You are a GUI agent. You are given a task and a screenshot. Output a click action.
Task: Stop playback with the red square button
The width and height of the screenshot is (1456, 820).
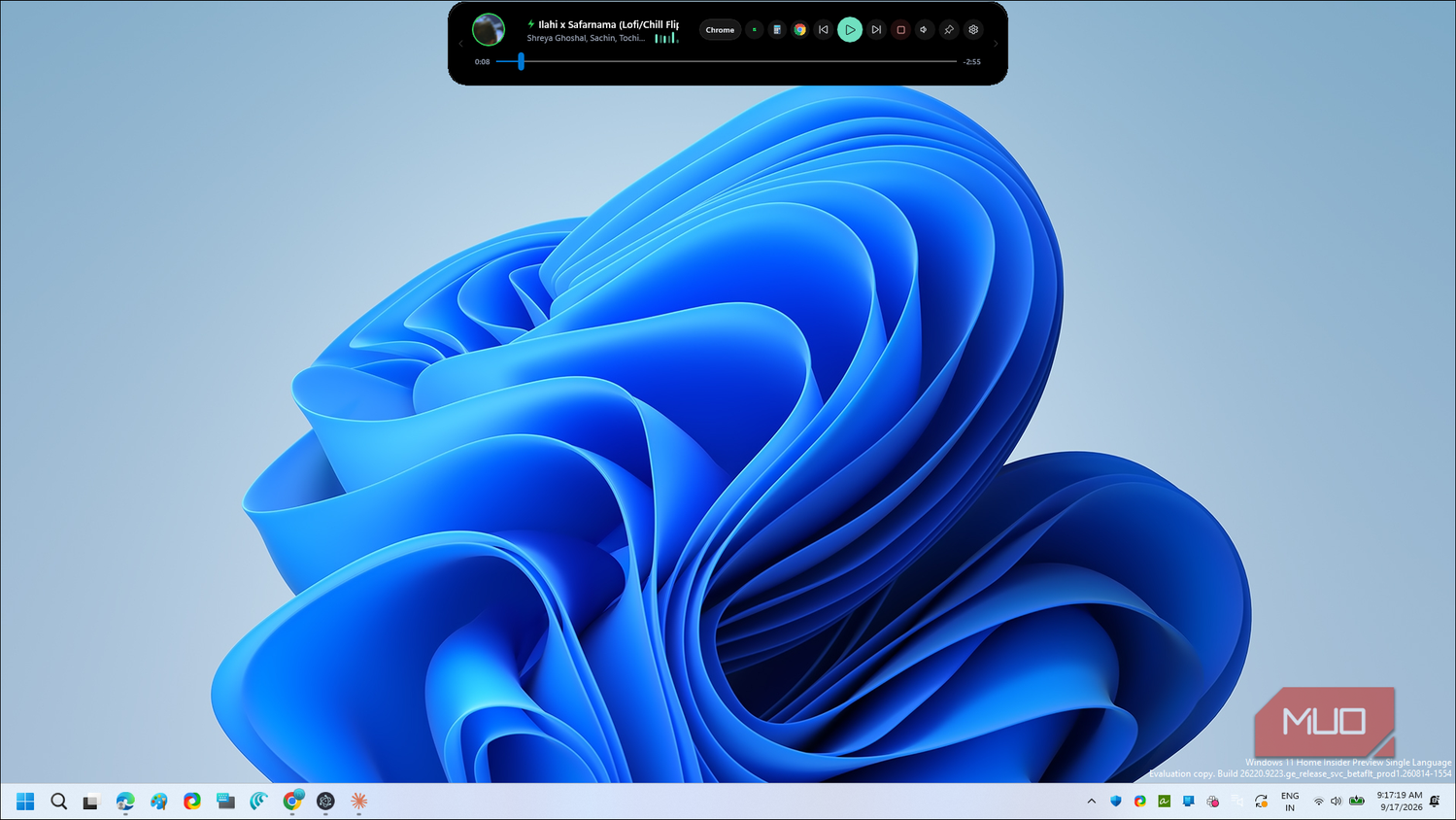[x=900, y=30]
